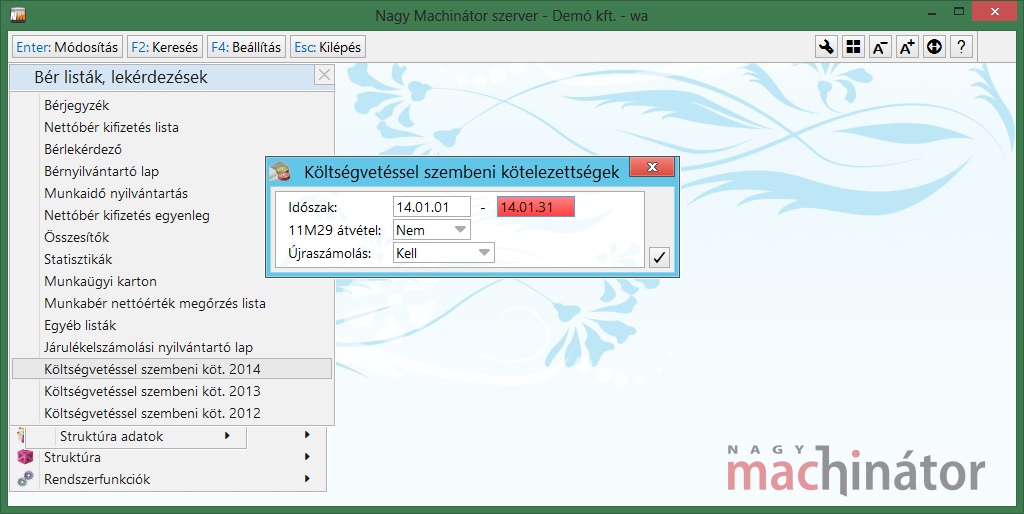The image size is (1024, 514).
Task: Click the pink cube Struktúra icon
Action: pos(25,457)
